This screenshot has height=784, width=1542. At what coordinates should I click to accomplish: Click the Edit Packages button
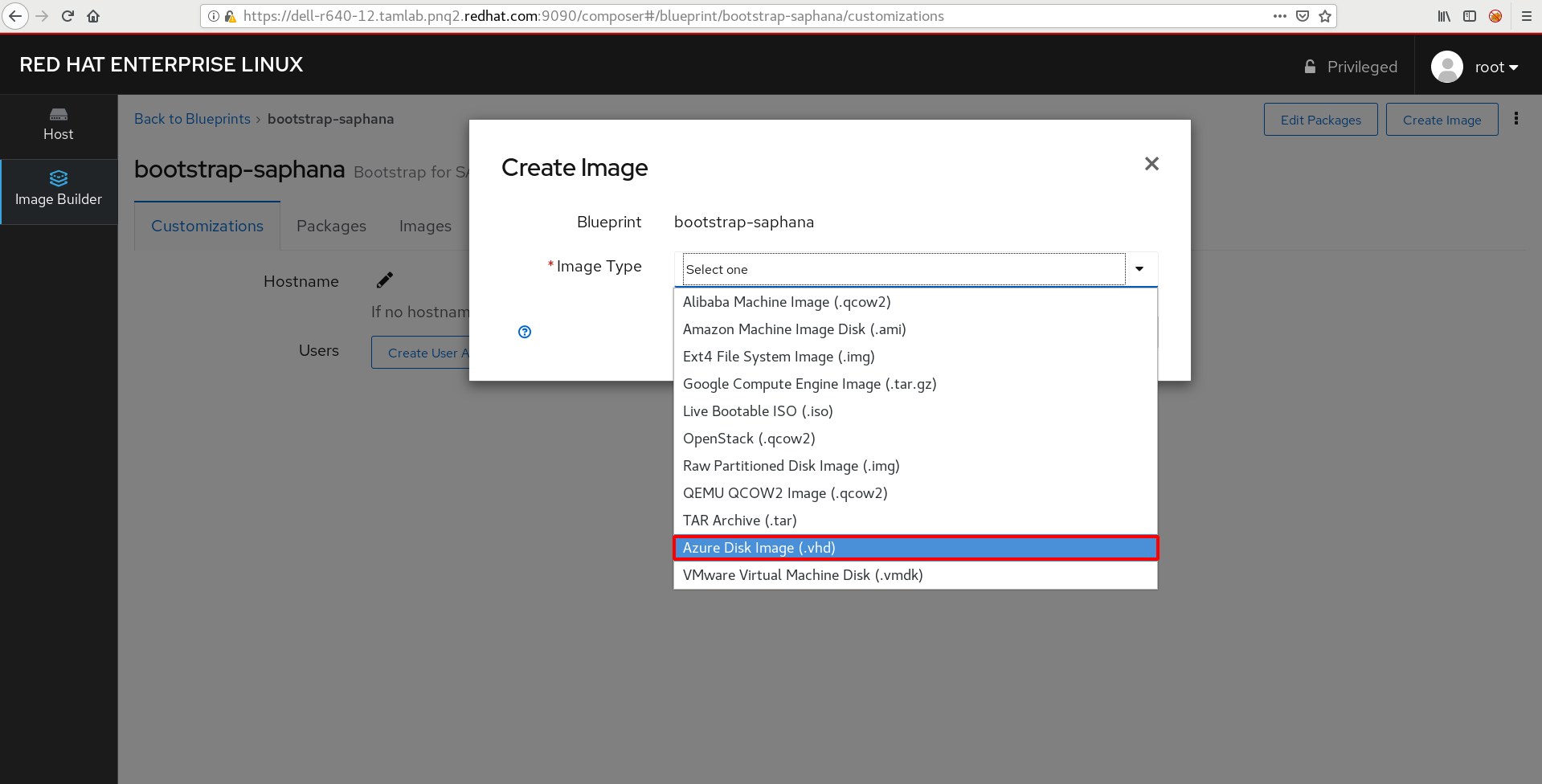tap(1320, 120)
